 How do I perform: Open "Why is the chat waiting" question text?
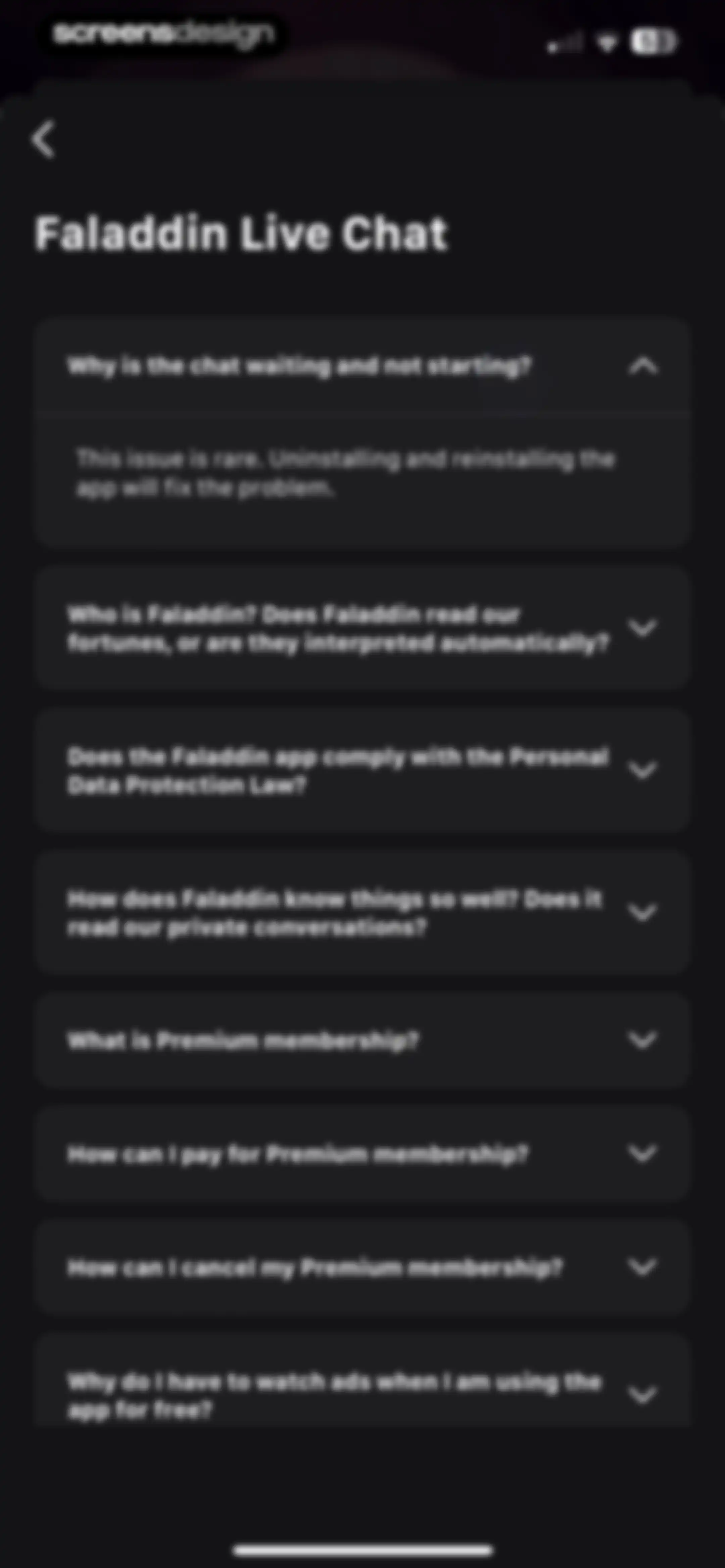click(x=299, y=366)
